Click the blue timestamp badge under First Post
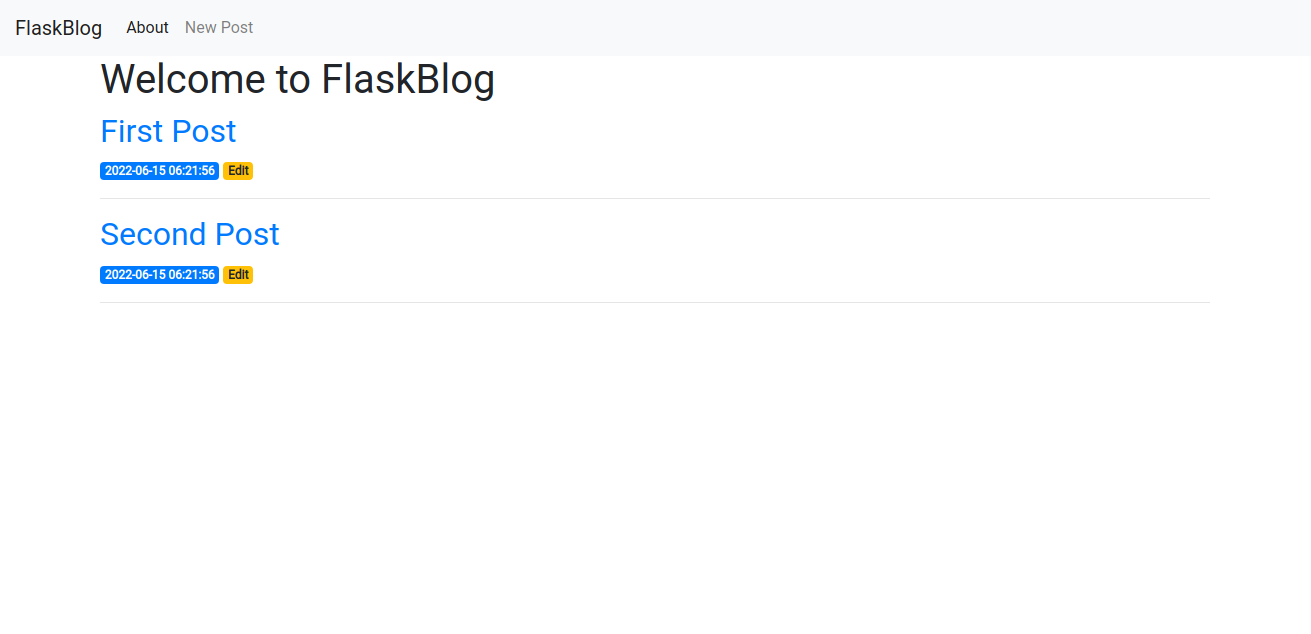The image size is (1311, 634). (159, 170)
